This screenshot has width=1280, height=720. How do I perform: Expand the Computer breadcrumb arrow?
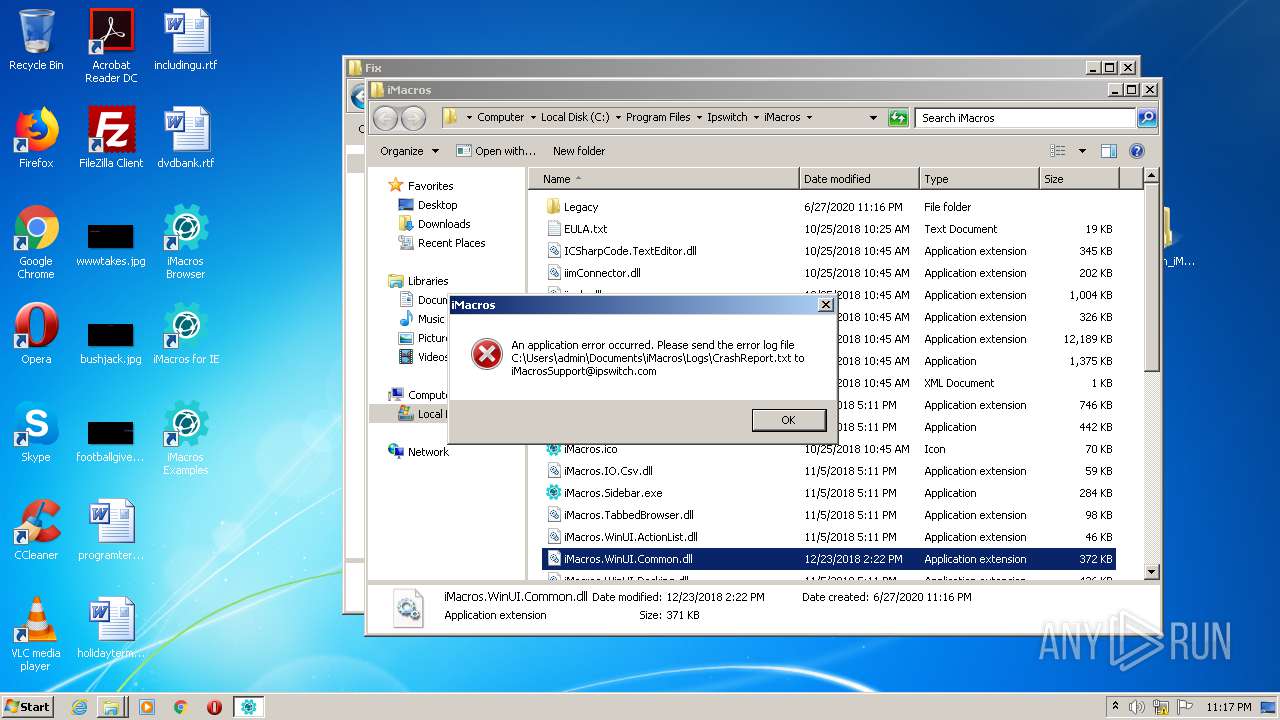[532, 117]
